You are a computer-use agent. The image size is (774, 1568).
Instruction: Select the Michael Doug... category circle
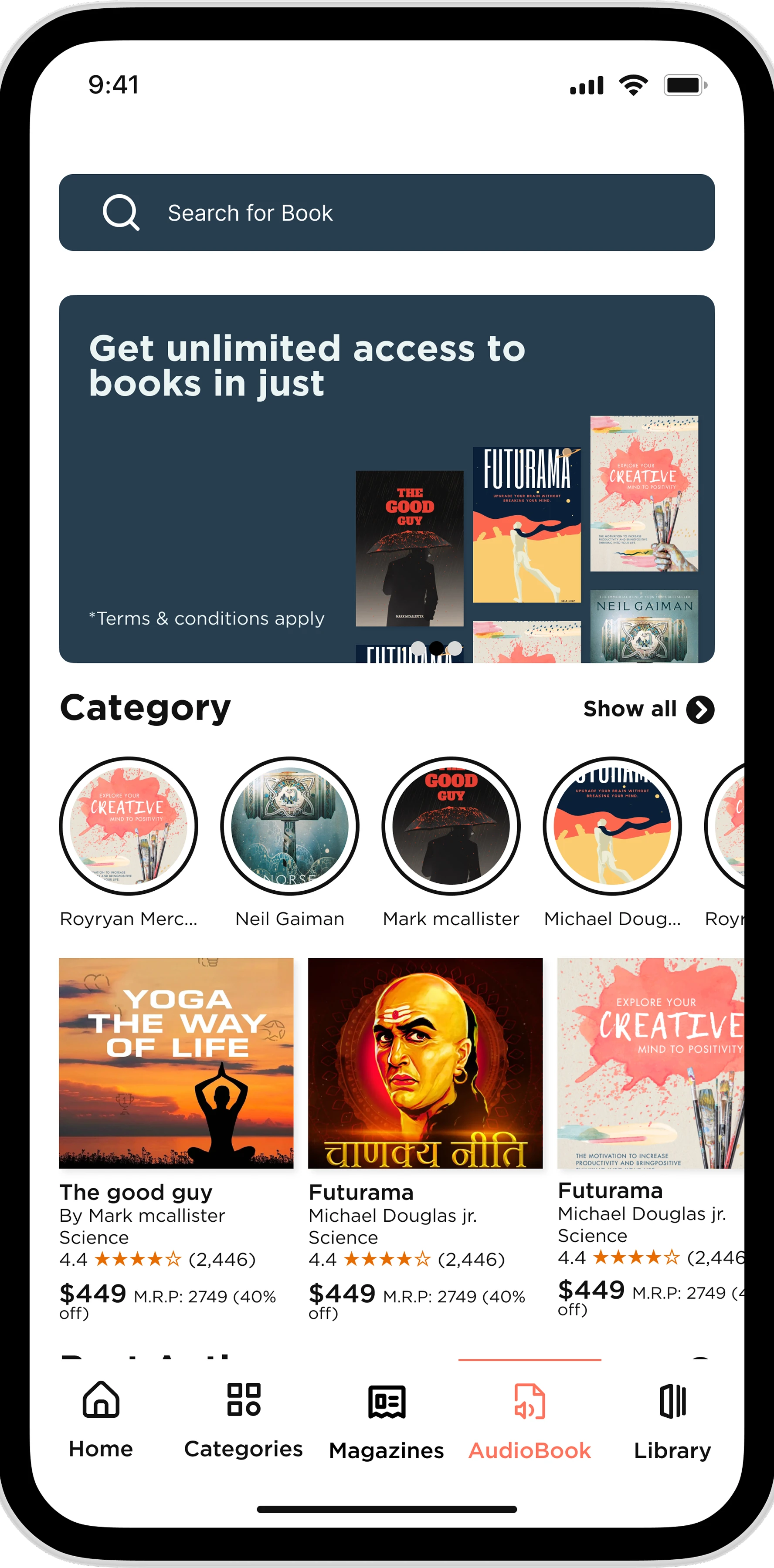coord(613,826)
